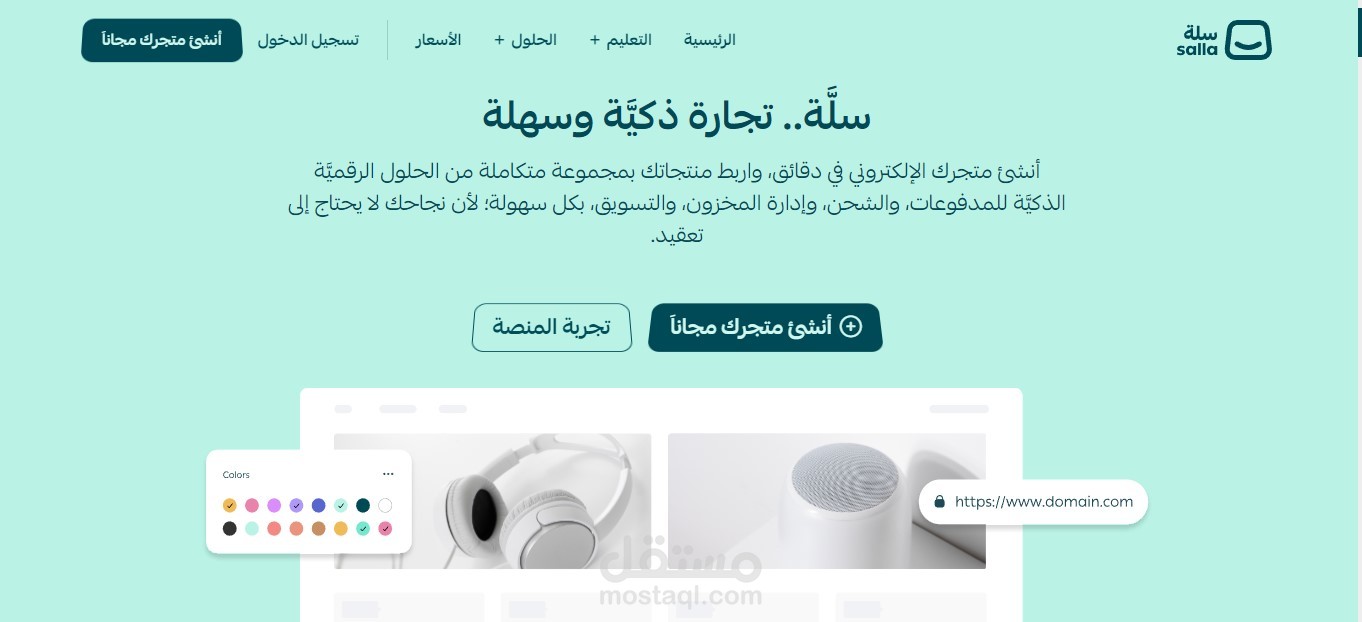Click the plus-circle icon in the hero button
This screenshot has height=622, width=1362.
[x=851, y=327]
